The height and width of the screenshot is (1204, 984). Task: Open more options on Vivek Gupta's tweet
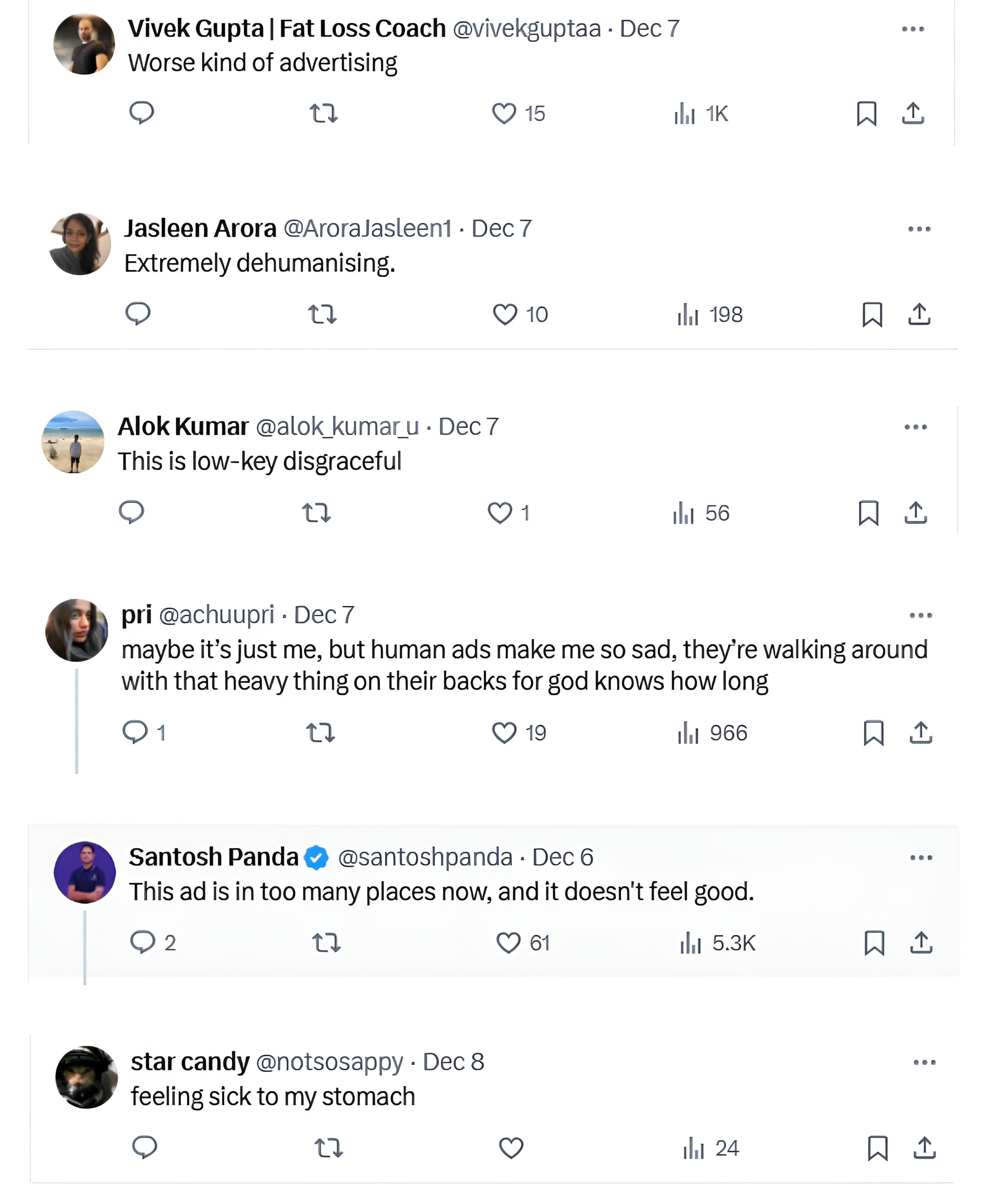[x=913, y=29]
